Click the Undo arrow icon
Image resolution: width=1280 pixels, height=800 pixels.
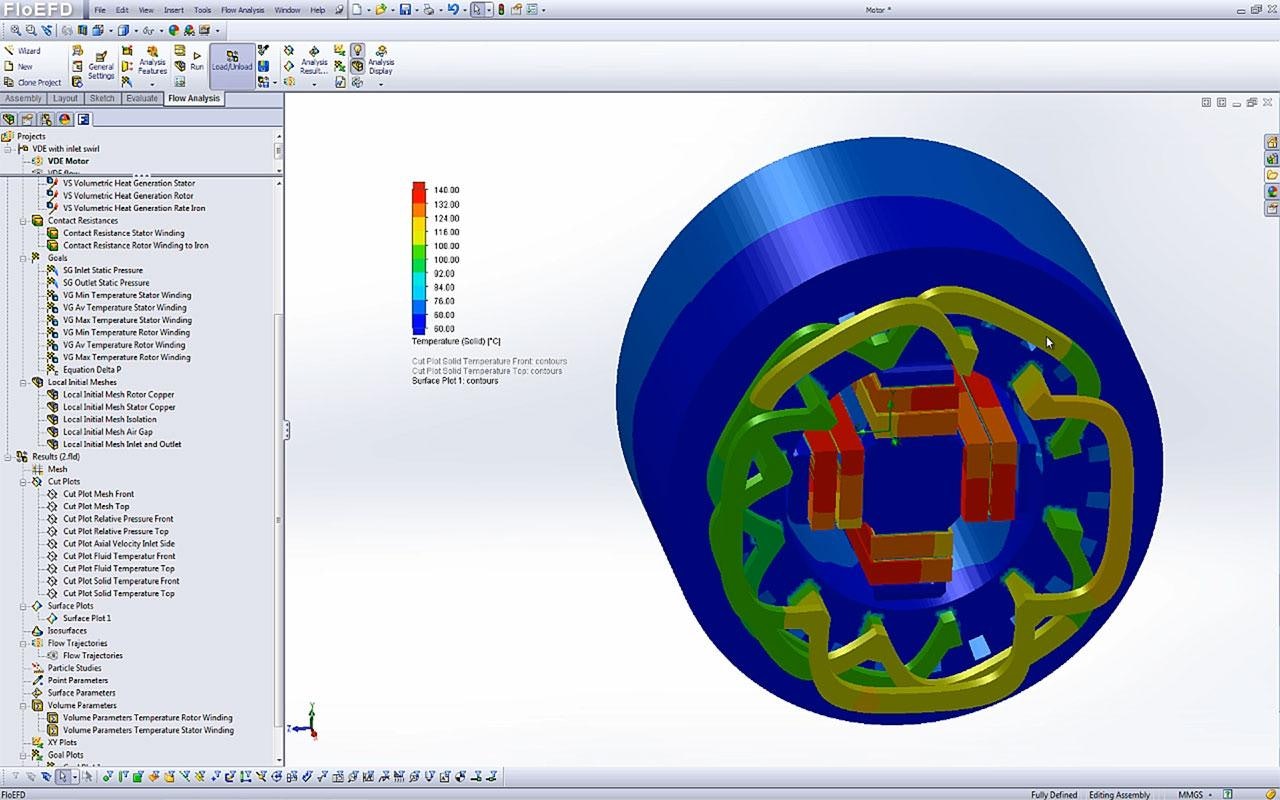453,9
